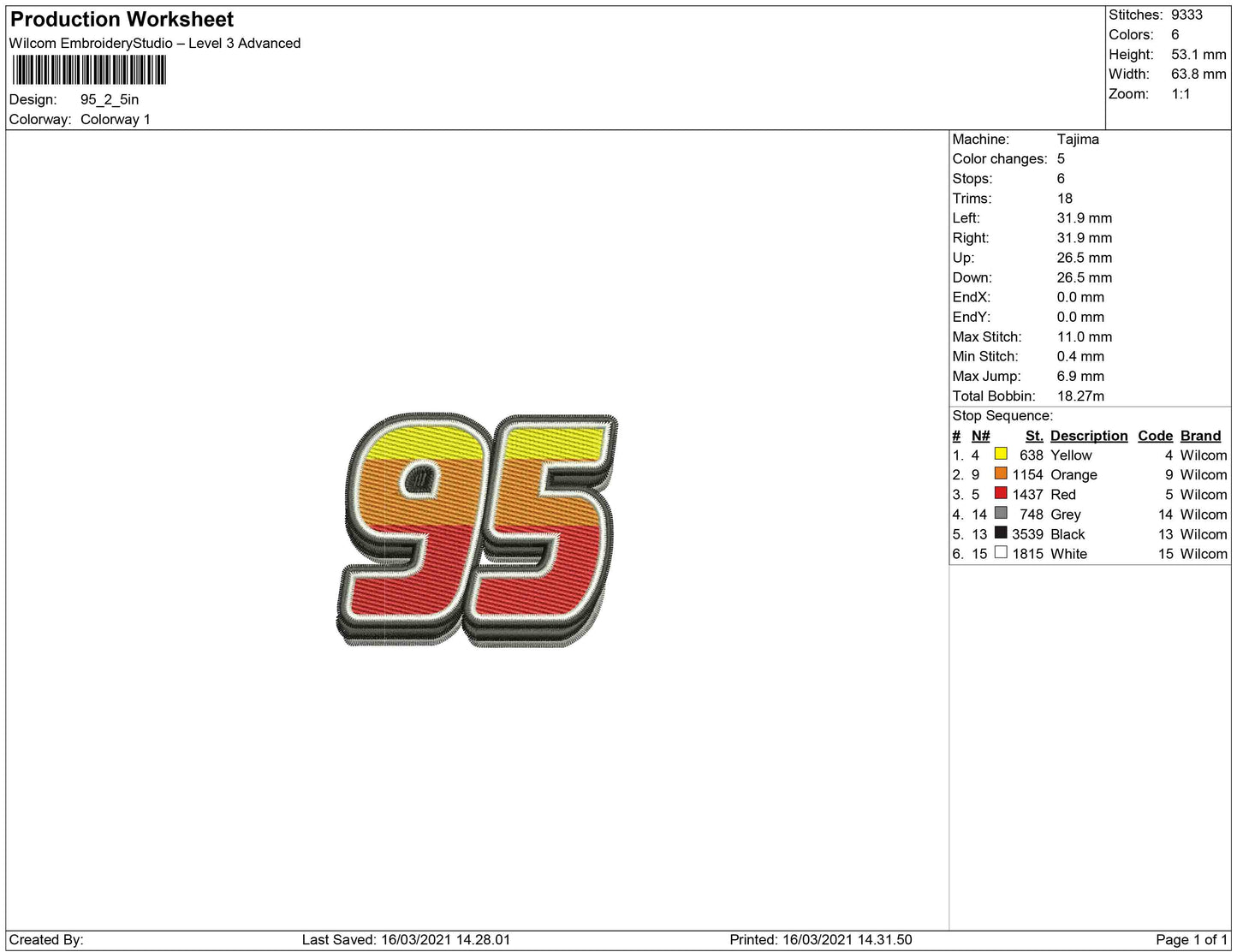Viewport: 1237px width, 952px height.
Task: Click the width value '63.8 mm'
Action: 1198,74
